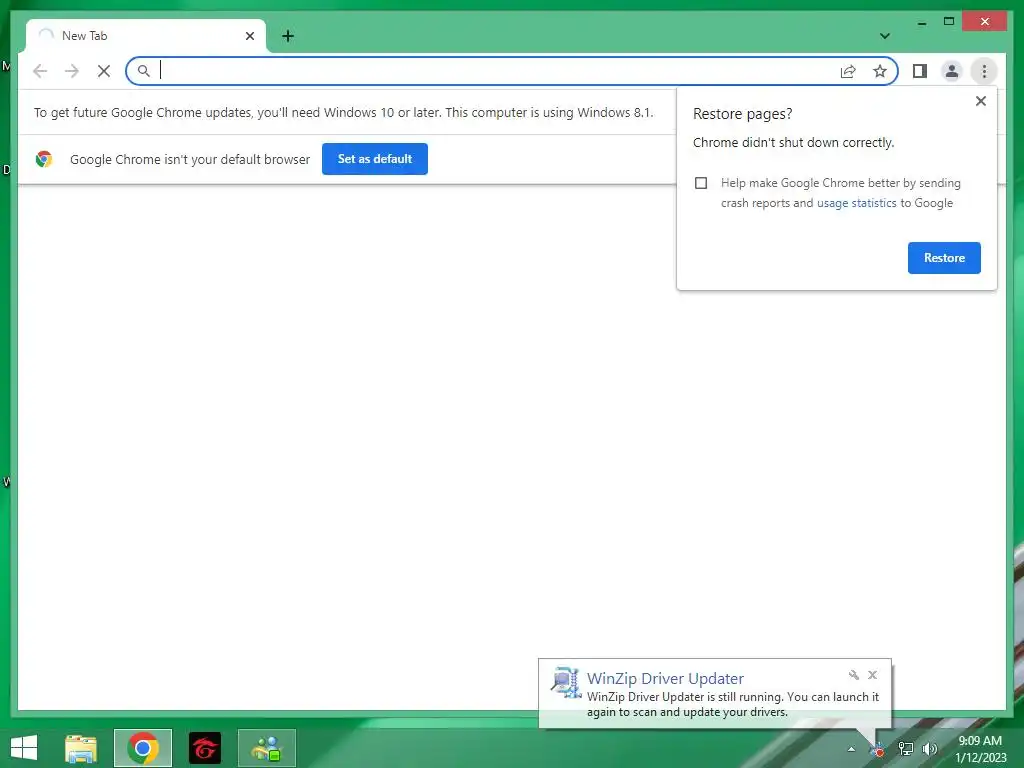Click Set as default button
This screenshot has width=1024, height=768.
click(x=375, y=159)
